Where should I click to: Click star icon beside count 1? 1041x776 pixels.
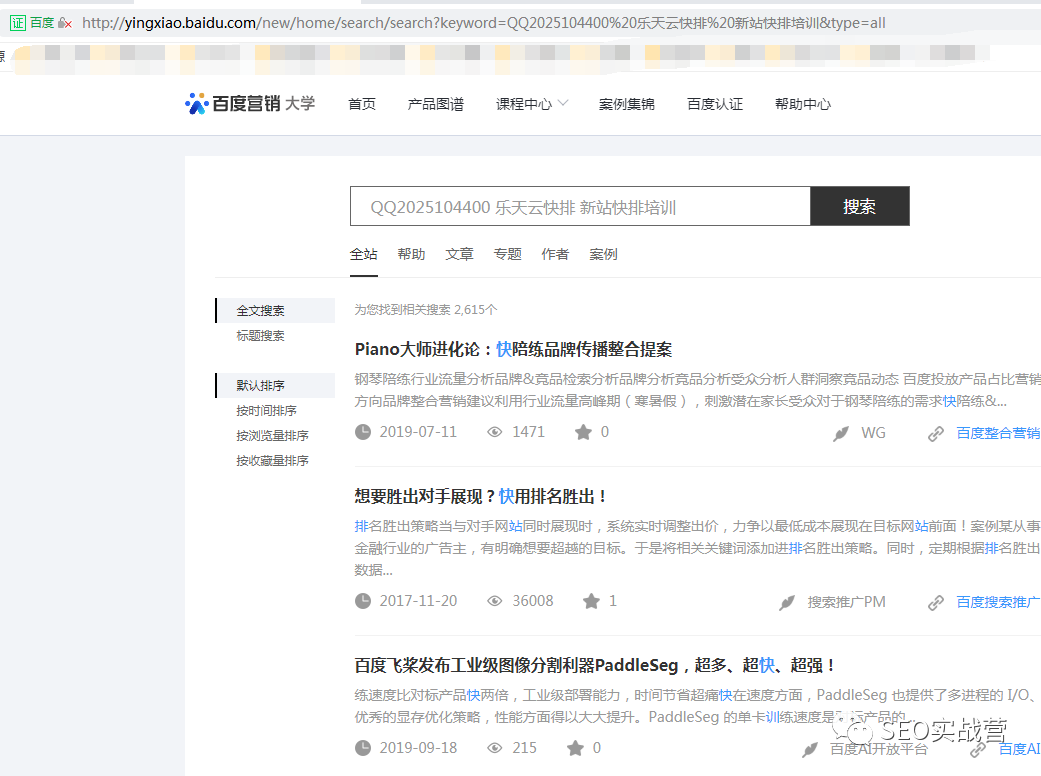click(591, 601)
